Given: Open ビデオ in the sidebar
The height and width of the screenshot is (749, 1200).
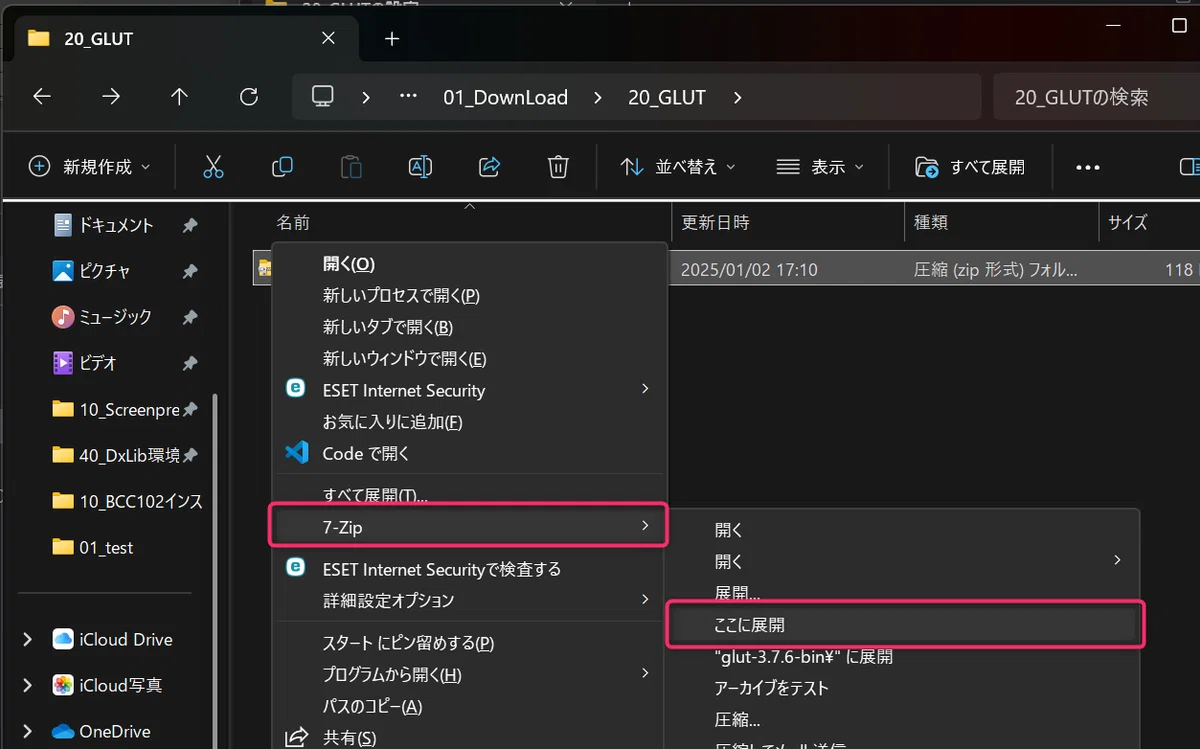Looking at the screenshot, I should pos(98,363).
